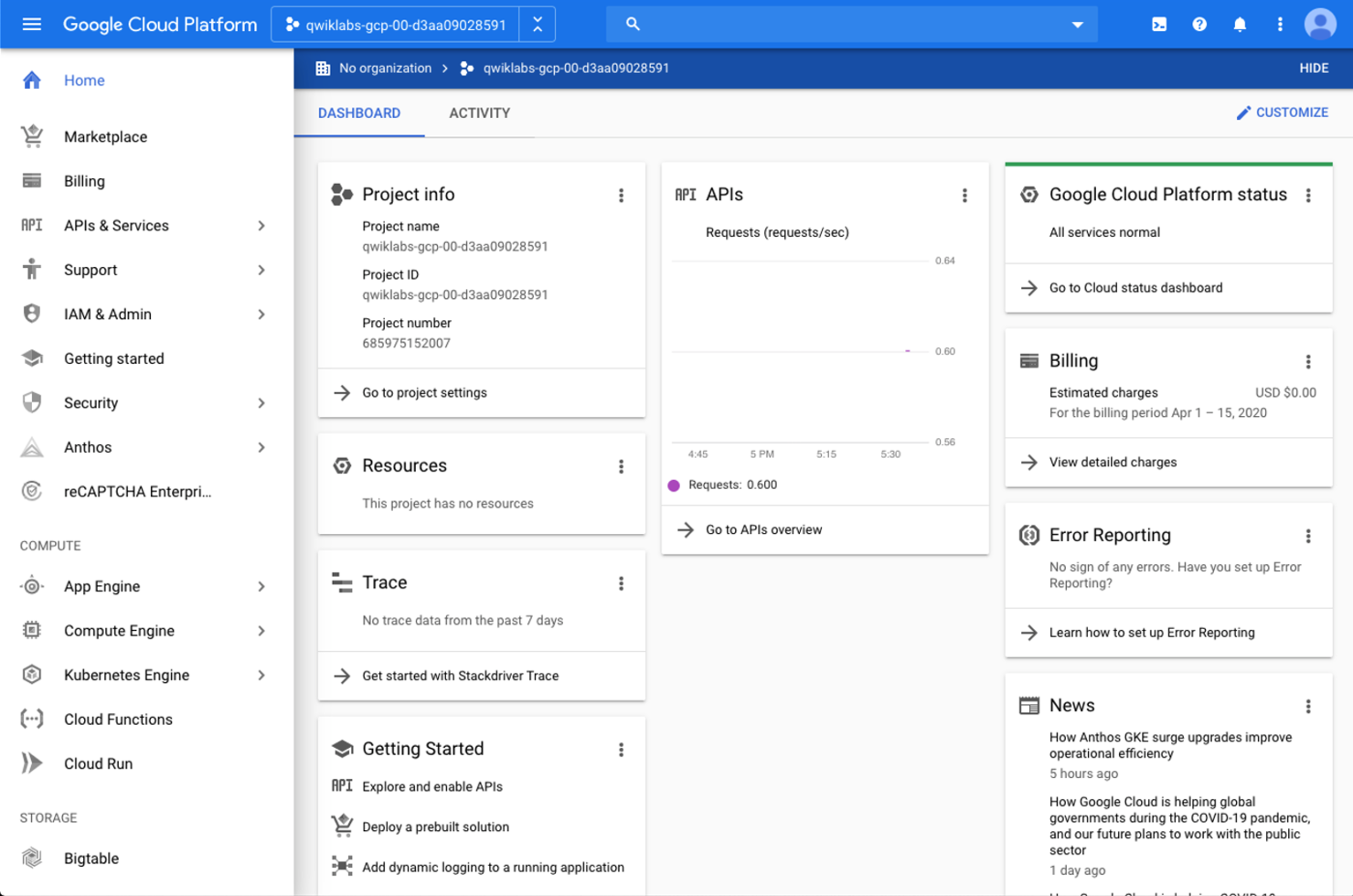Open Cloud Run from the sidebar

(x=97, y=764)
